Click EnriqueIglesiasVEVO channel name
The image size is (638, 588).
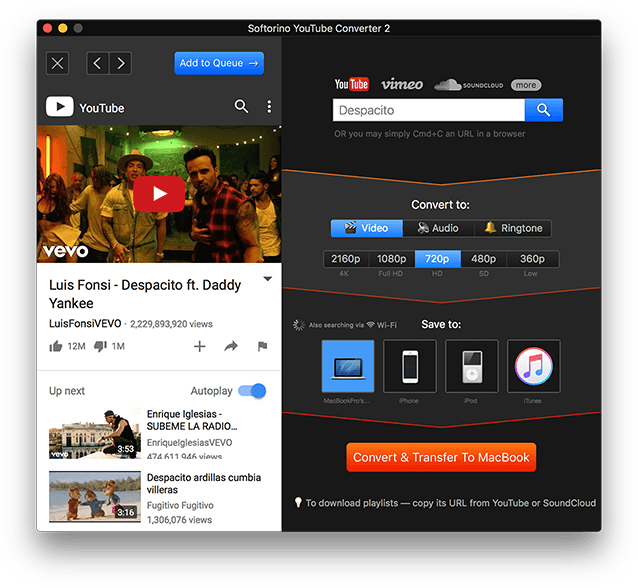tap(189, 442)
